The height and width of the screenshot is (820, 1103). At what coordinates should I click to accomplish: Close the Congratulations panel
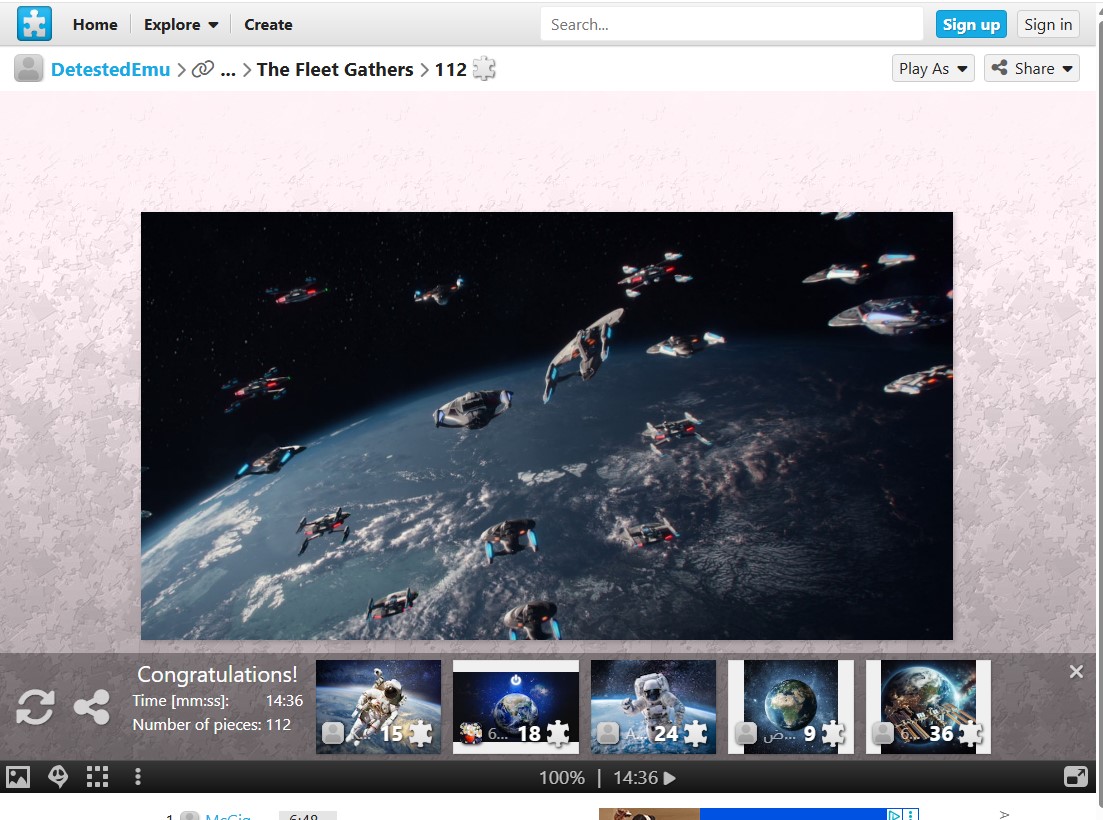tap(1076, 672)
